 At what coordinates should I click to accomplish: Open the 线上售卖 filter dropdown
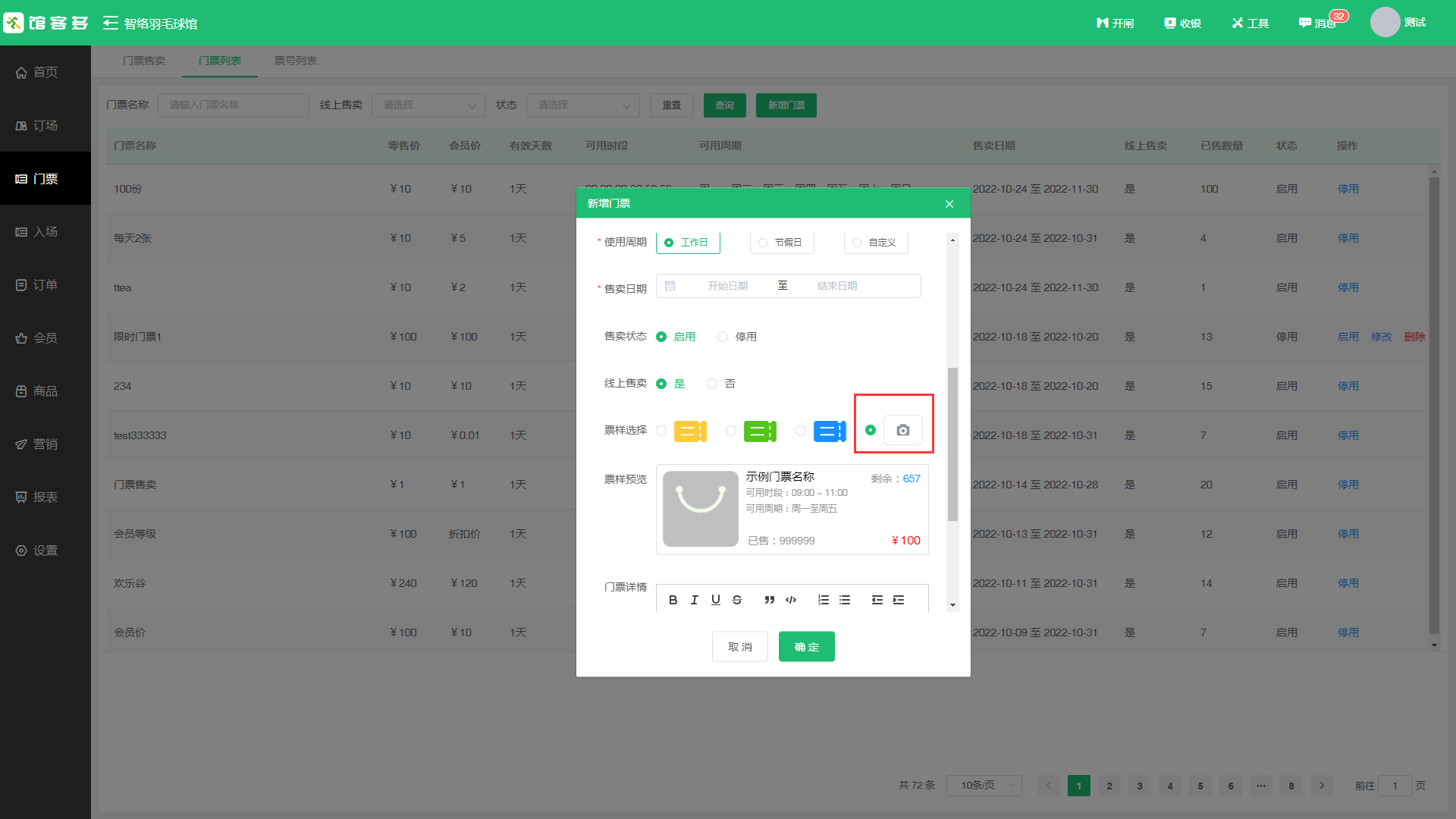point(428,105)
